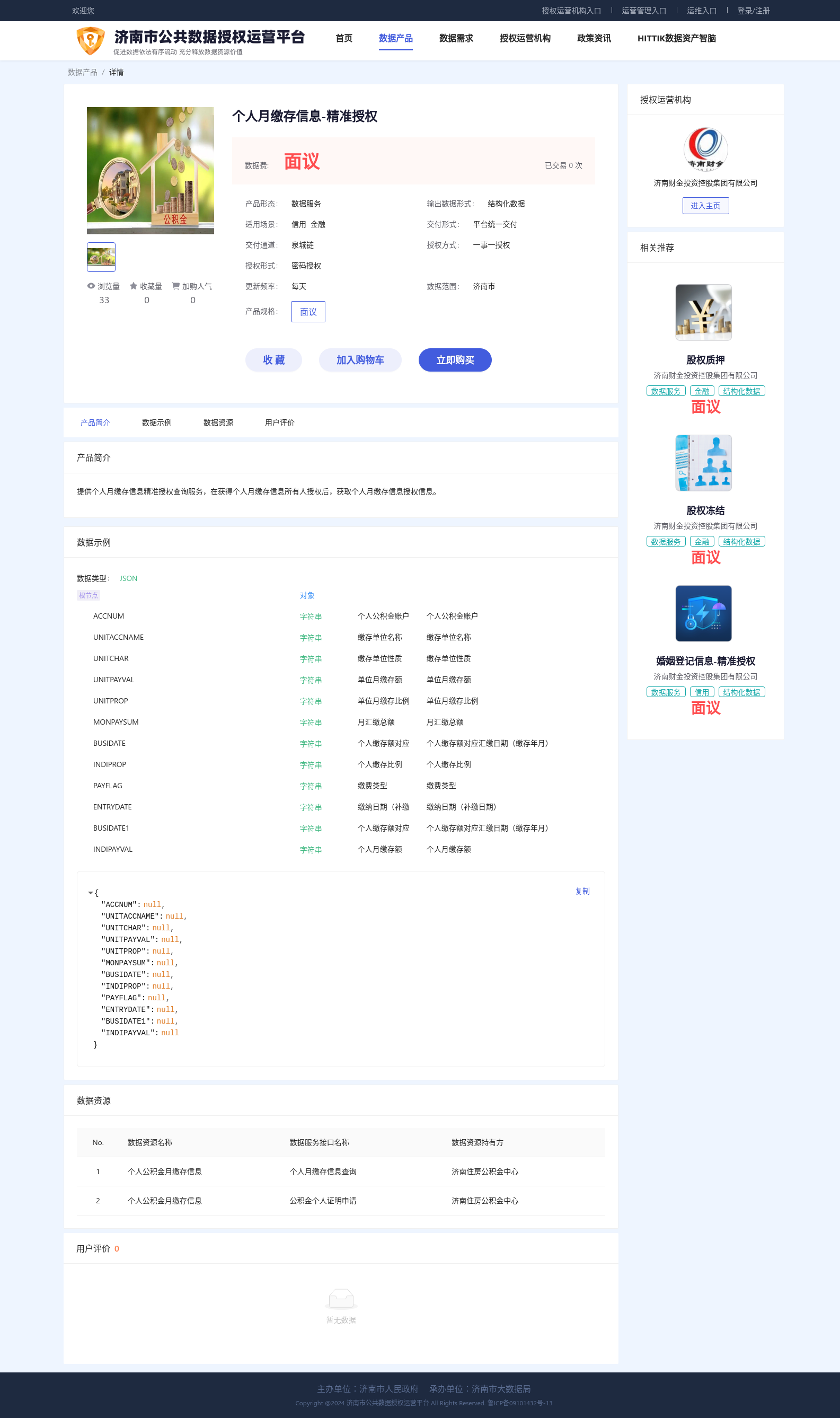Select the 面议 product spec option
This screenshot has width=840, height=1418.
pos(308,312)
